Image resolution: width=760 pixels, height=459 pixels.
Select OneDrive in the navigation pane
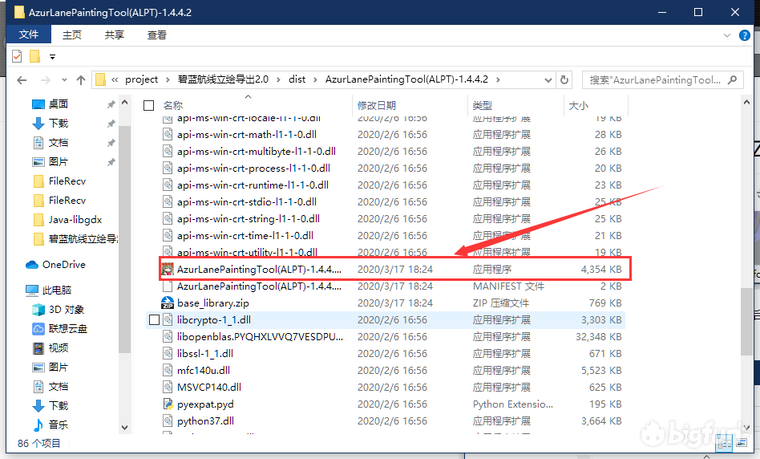click(x=63, y=265)
